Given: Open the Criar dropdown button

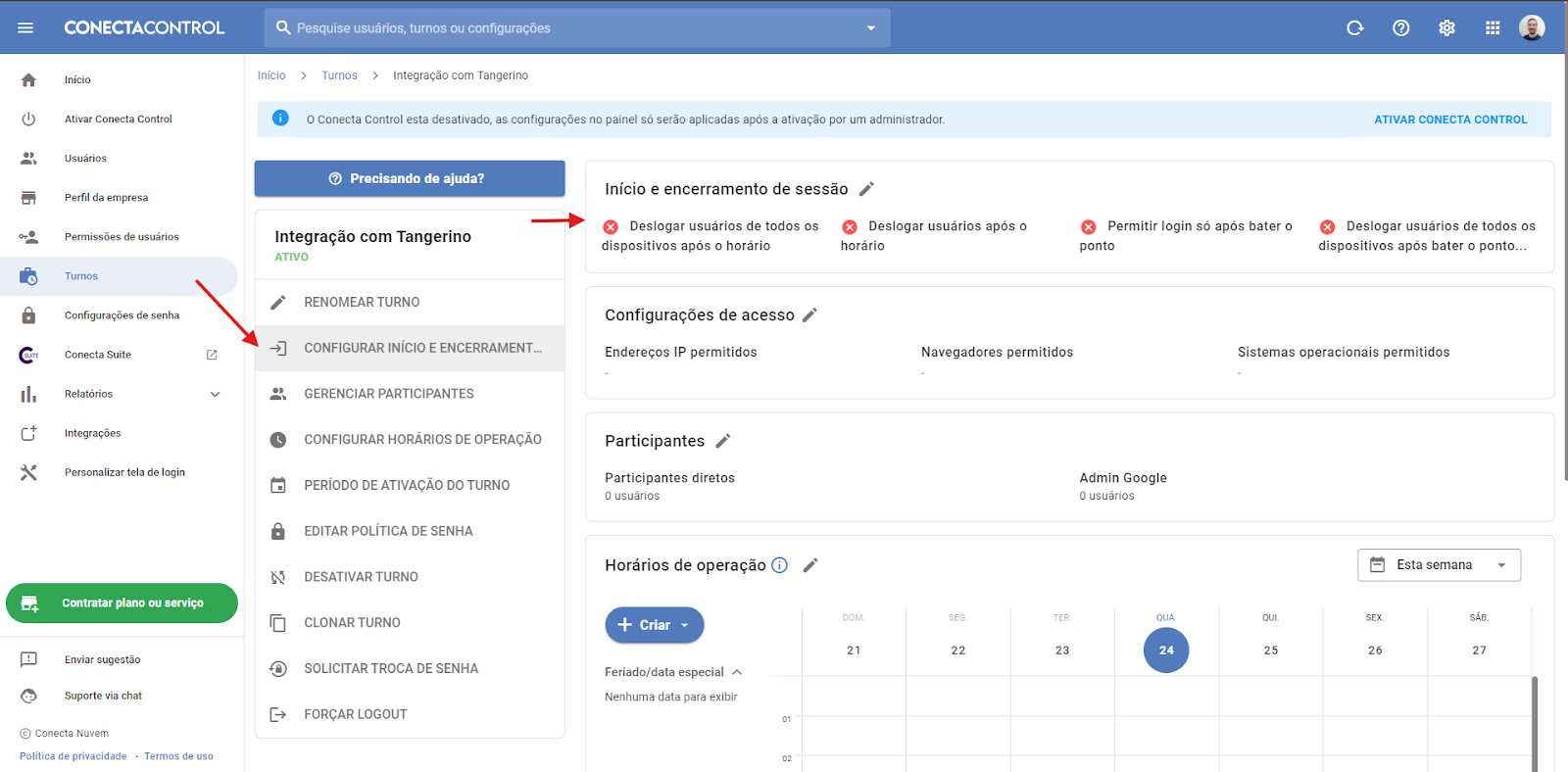Looking at the screenshot, I should tap(655, 625).
